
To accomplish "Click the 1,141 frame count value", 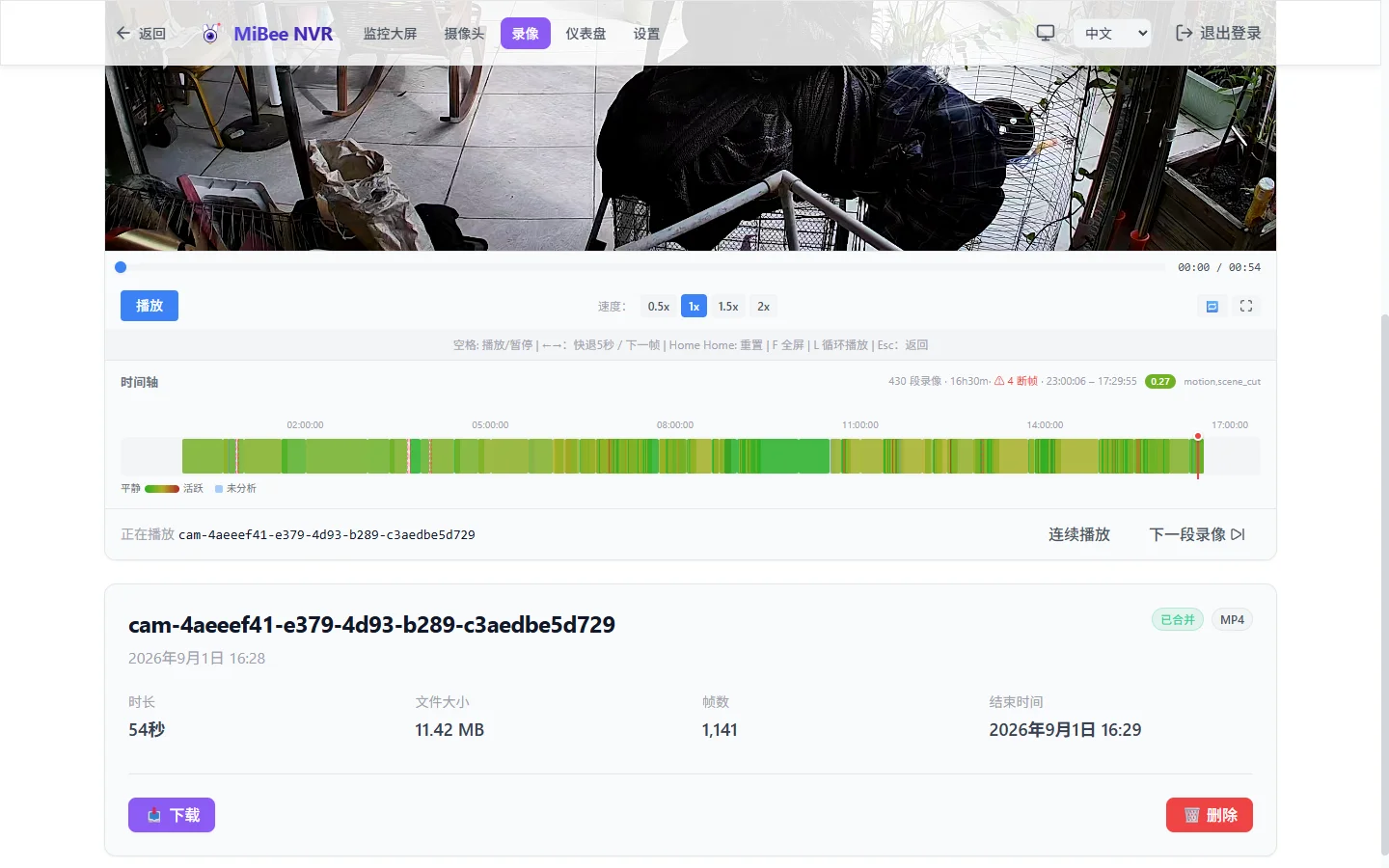I will (720, 730).
